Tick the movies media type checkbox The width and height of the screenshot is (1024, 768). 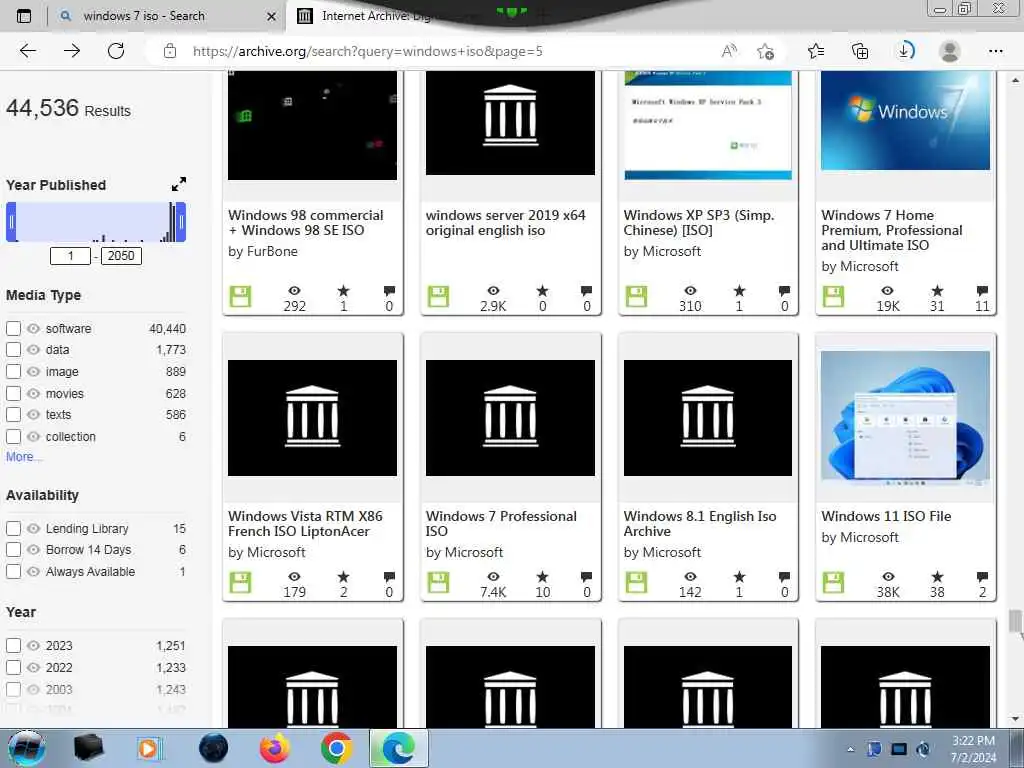point(13,393)
